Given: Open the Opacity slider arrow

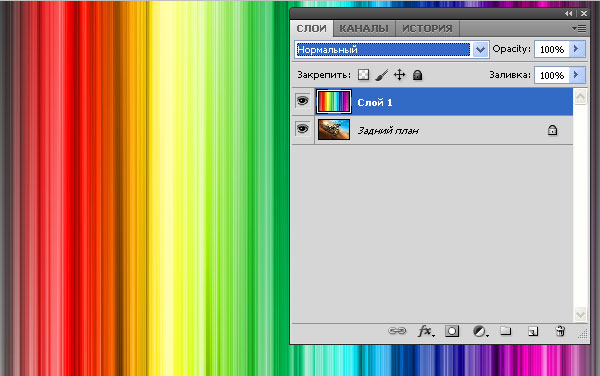Looking at the screenshot, I should tap(577, 49).
